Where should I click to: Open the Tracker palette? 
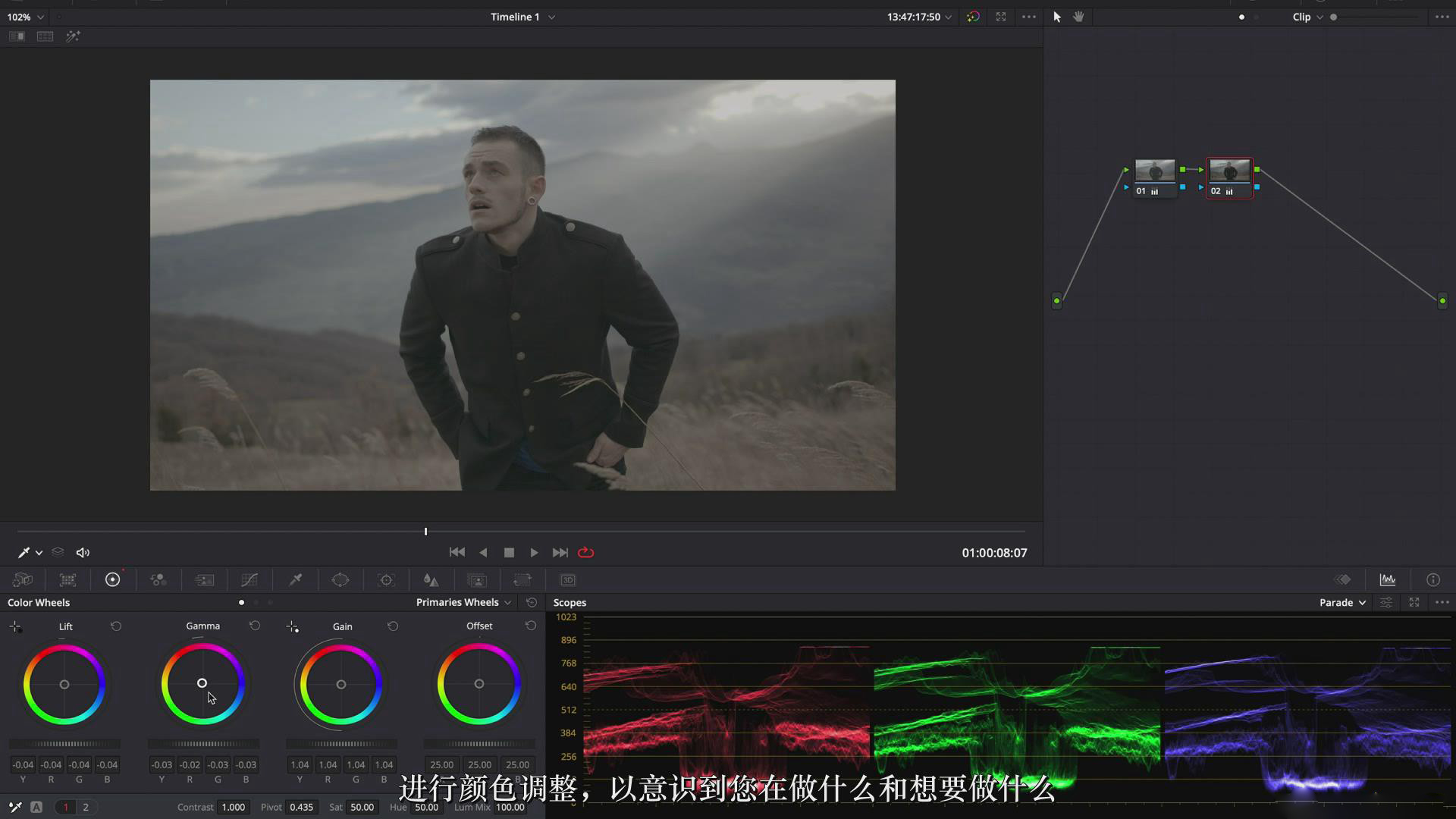click(387, 580)
